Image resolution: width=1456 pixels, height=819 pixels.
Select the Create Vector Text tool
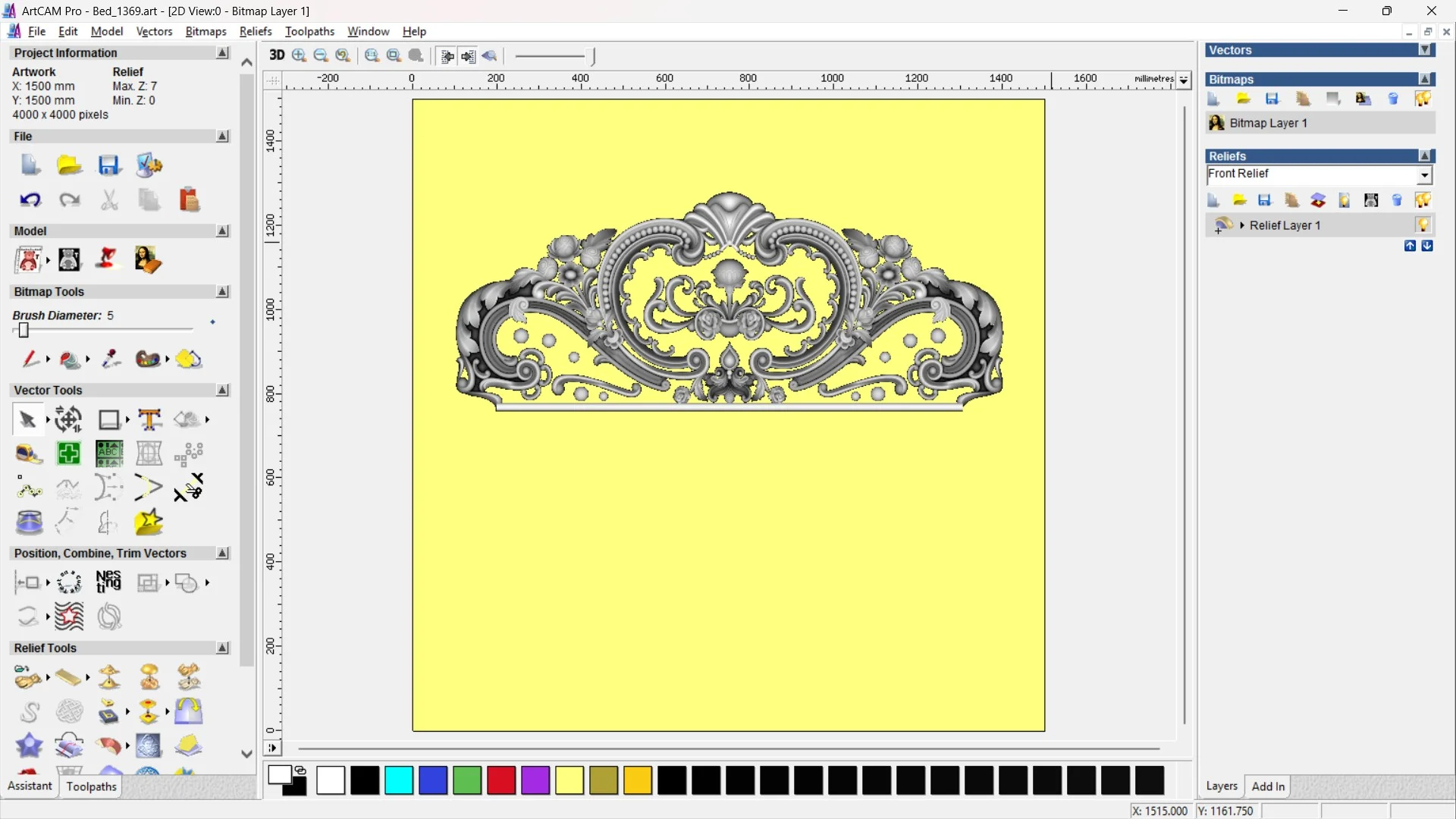[x=149, y=419]
